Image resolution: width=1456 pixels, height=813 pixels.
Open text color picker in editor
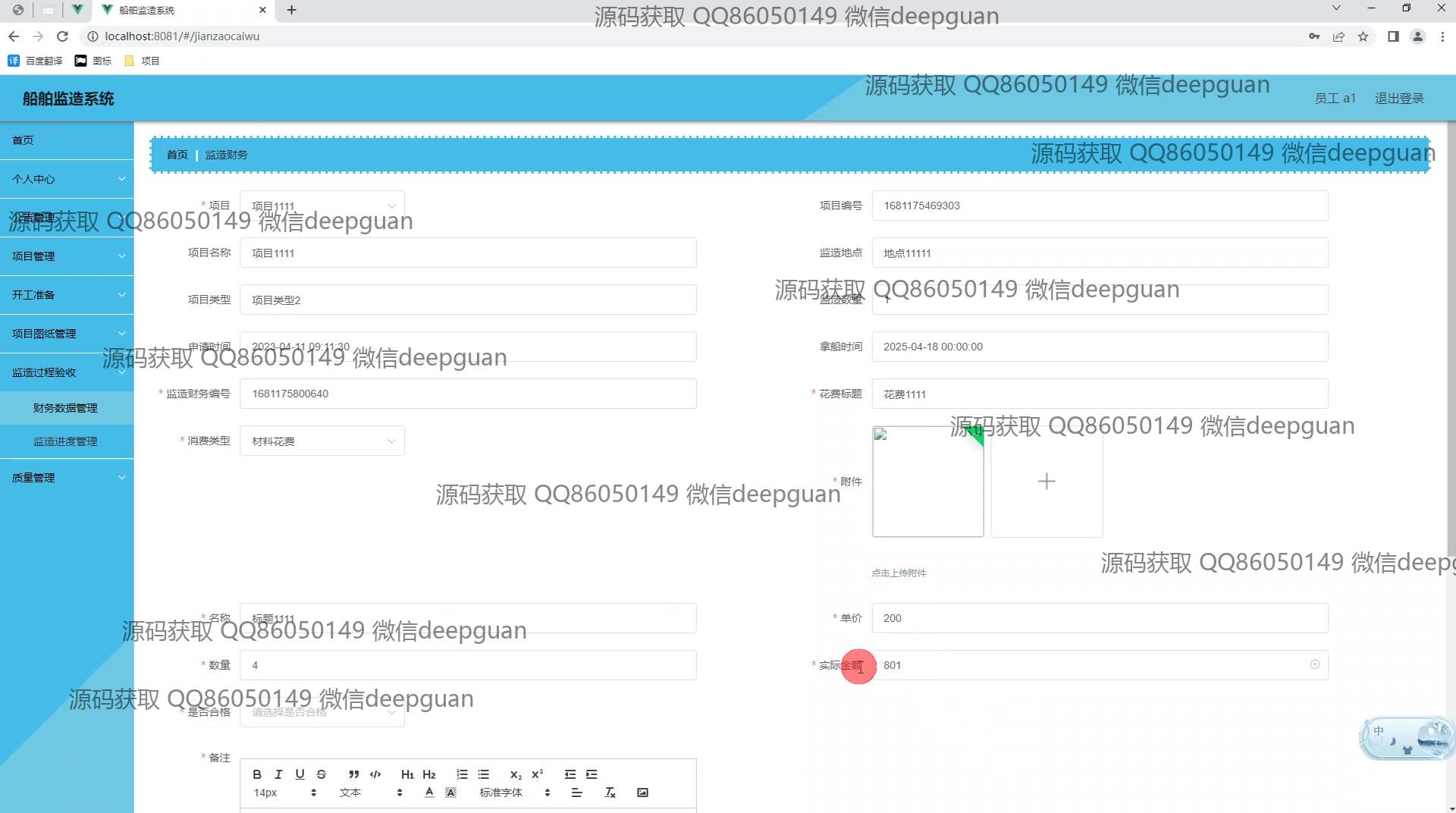(429, 793)
